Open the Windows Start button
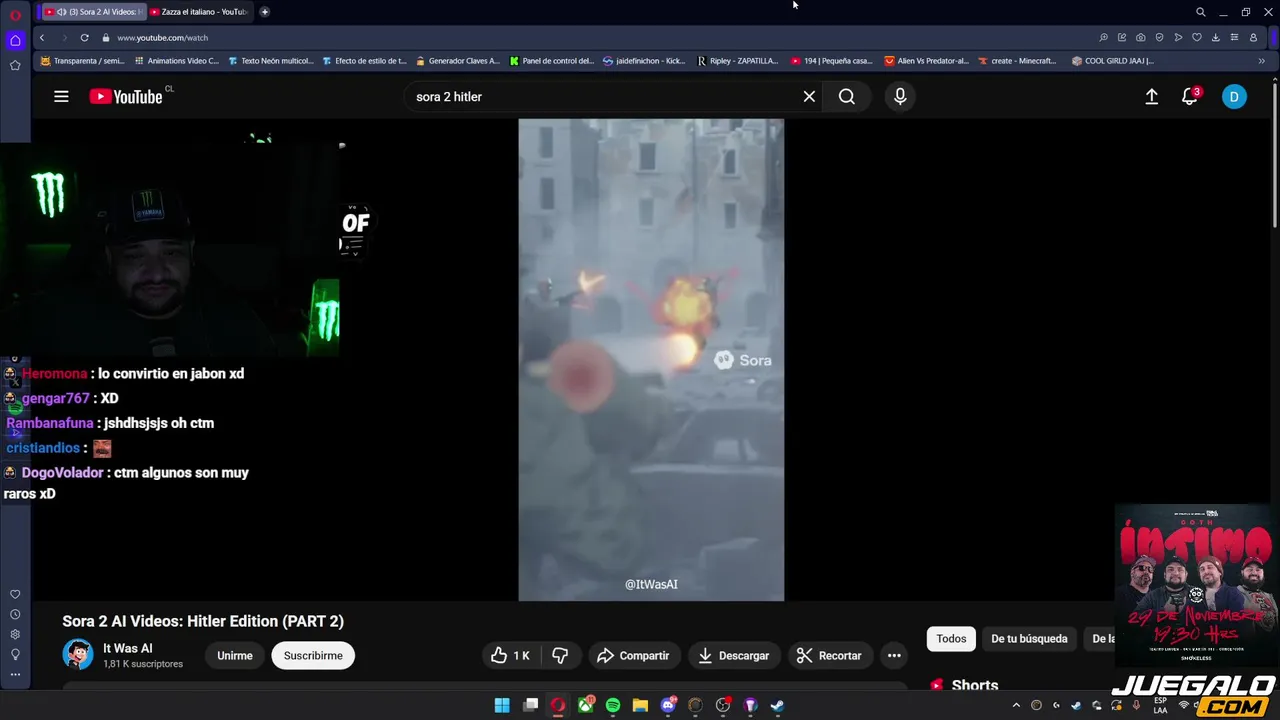1280x720 pixels. coord(502,705)
